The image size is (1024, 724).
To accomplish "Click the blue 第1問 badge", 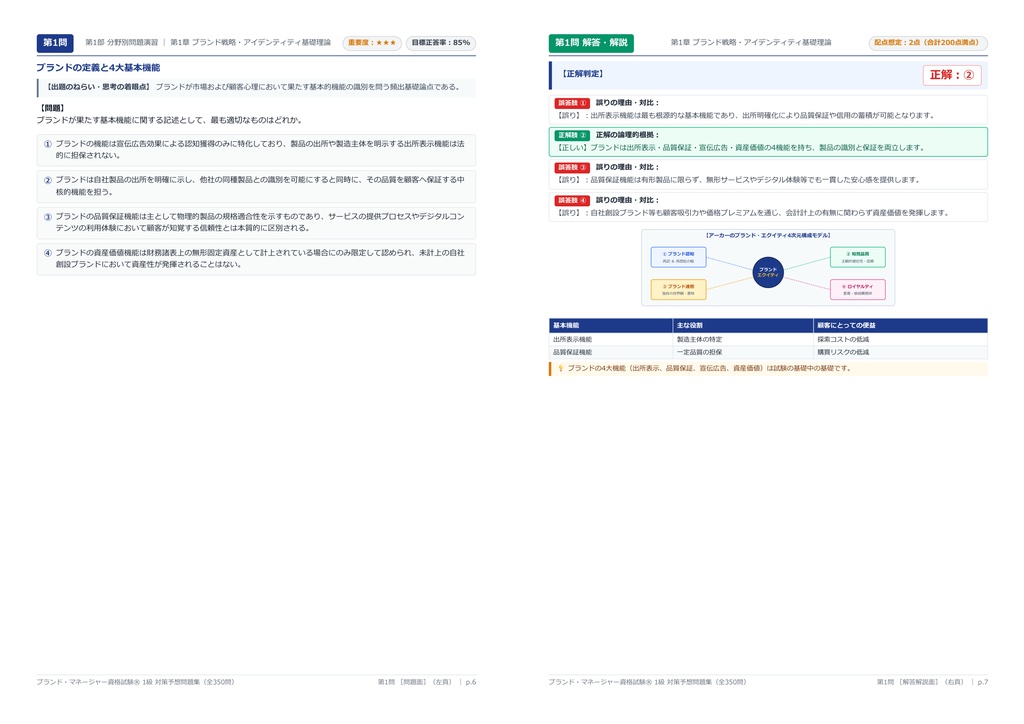I will pos(55,43).
